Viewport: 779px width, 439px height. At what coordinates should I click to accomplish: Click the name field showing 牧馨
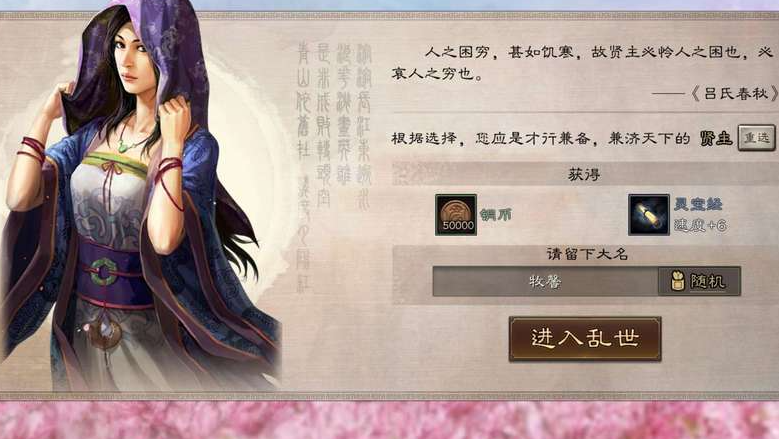(545, 282)
